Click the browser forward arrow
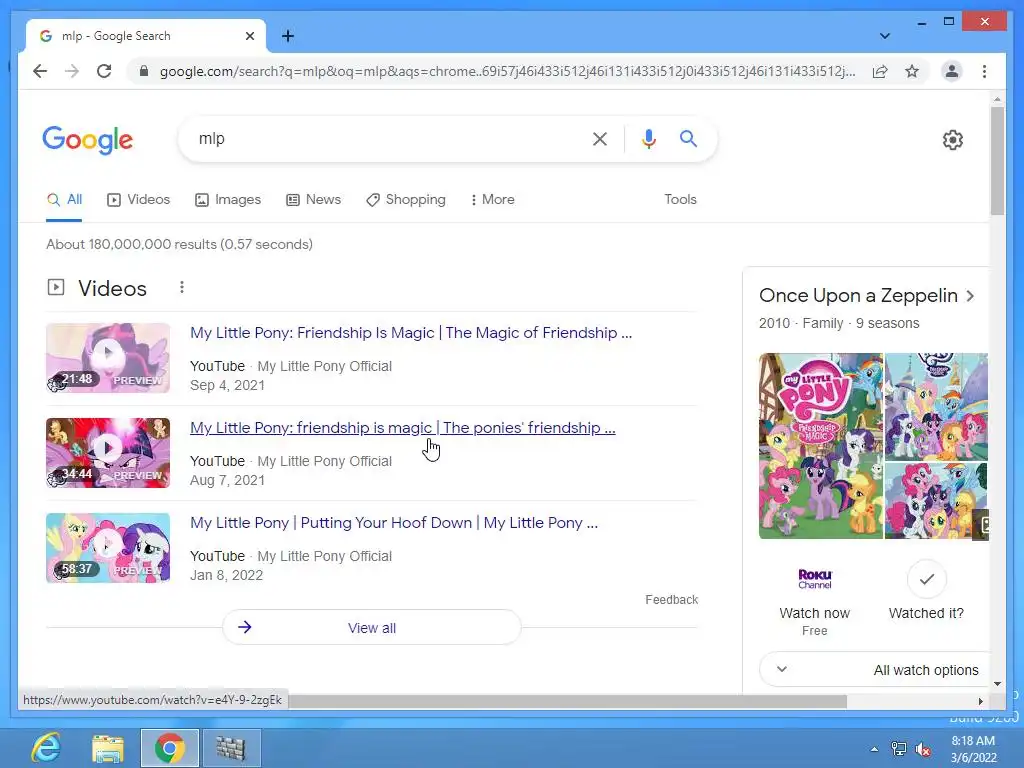Image resolution: width=1024 pixels, height=768 pixels. point(72,71)
